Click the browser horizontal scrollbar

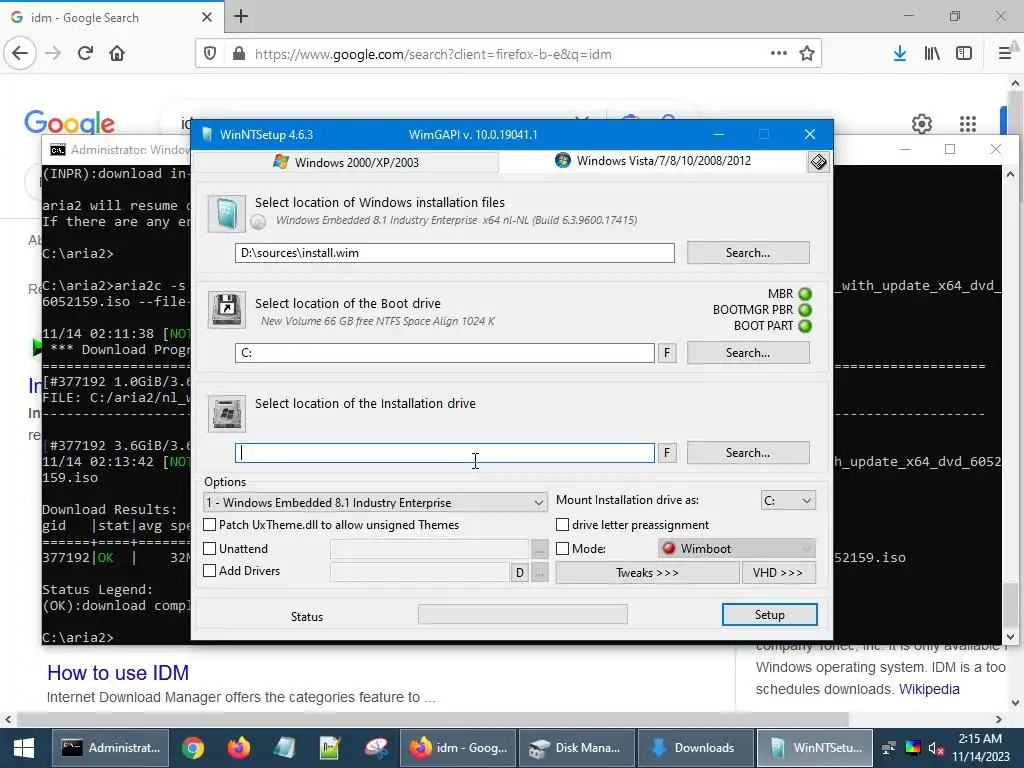[432, 720]
